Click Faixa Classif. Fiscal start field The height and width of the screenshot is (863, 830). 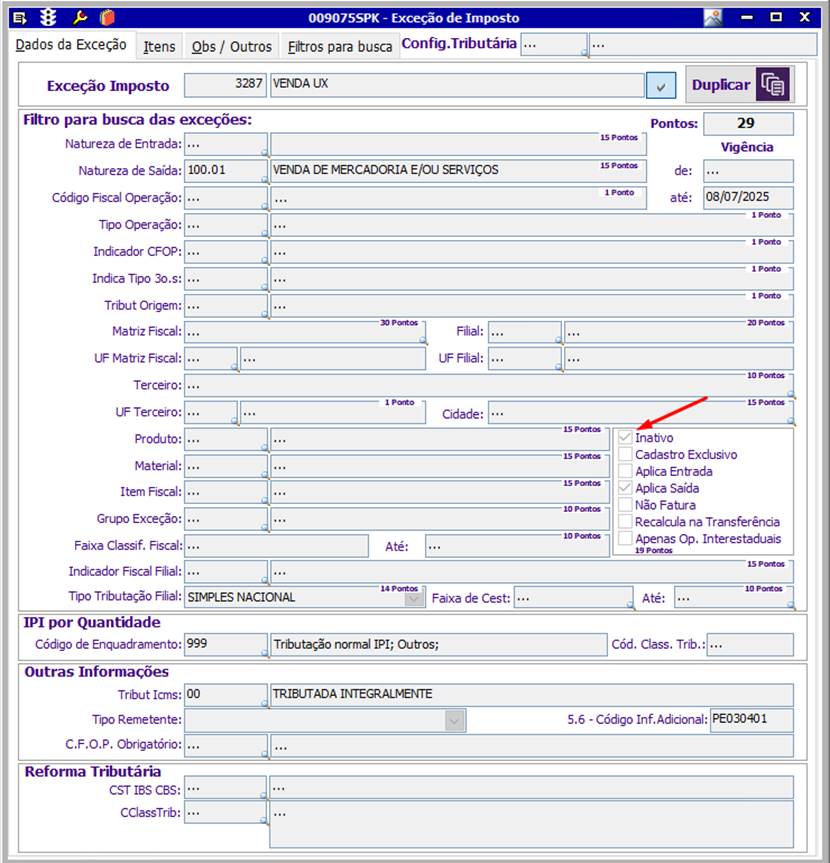click(x=276, y=546)
